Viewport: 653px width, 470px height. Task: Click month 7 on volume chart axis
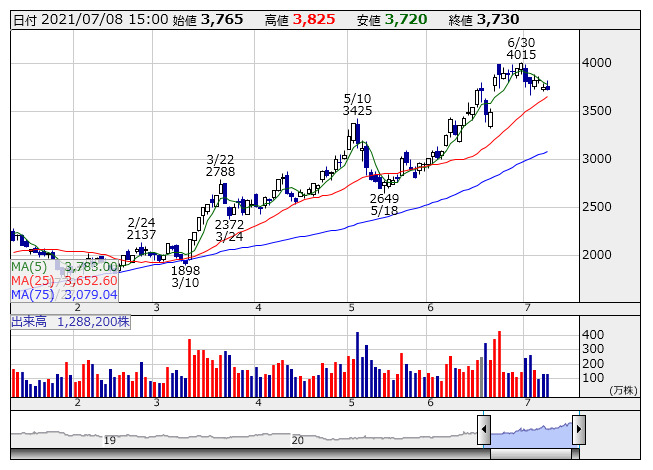527,403
